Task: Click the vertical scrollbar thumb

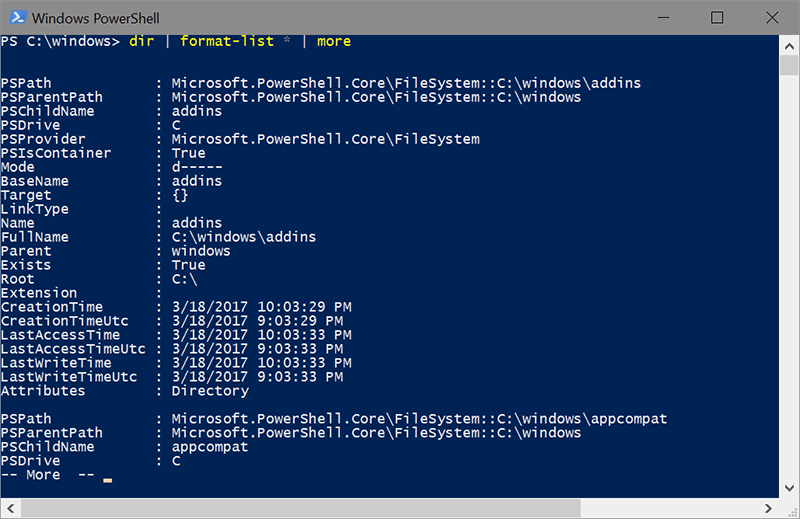Action: [x=789, y=64]
